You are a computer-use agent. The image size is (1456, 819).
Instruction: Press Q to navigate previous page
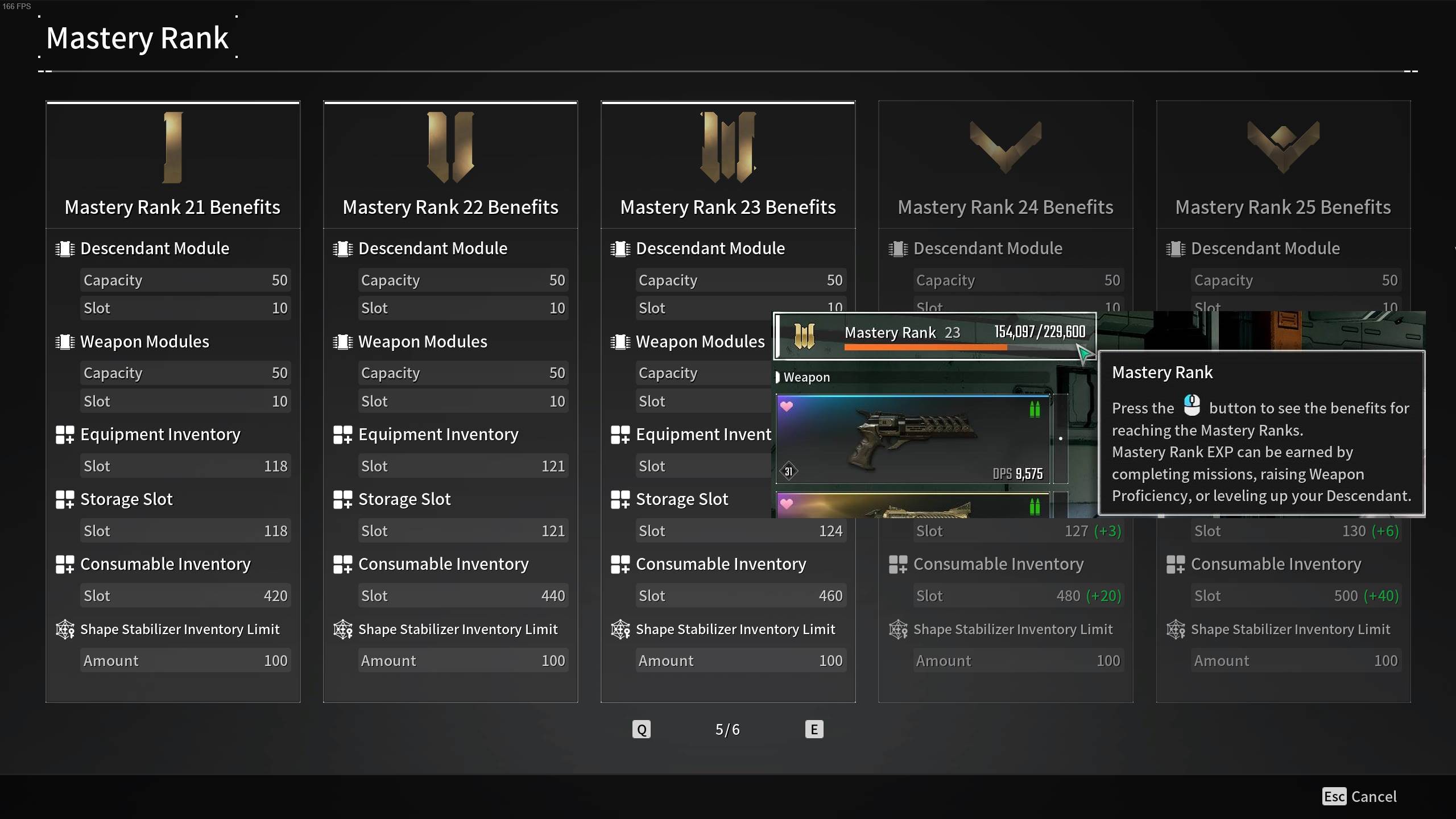[x=641, y=729]
